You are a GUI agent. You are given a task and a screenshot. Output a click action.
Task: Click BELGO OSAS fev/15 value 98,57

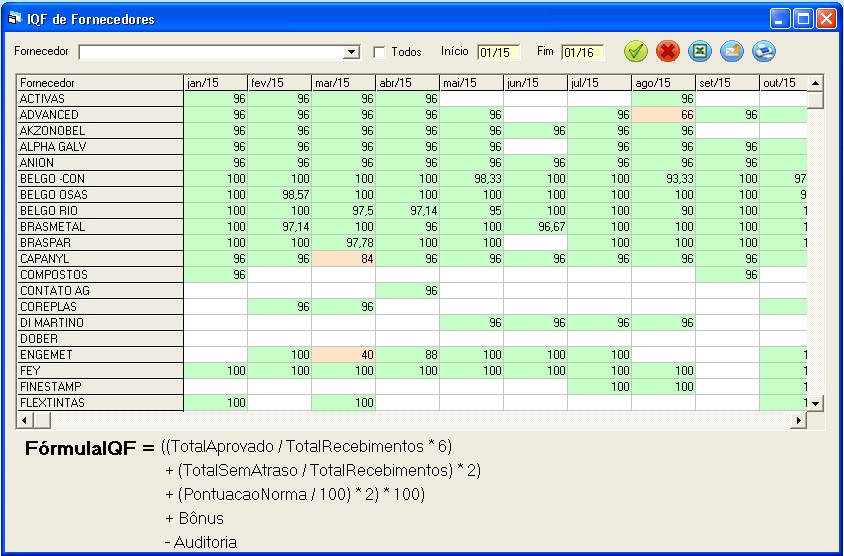pyautogui.click(x=279, y=195)
